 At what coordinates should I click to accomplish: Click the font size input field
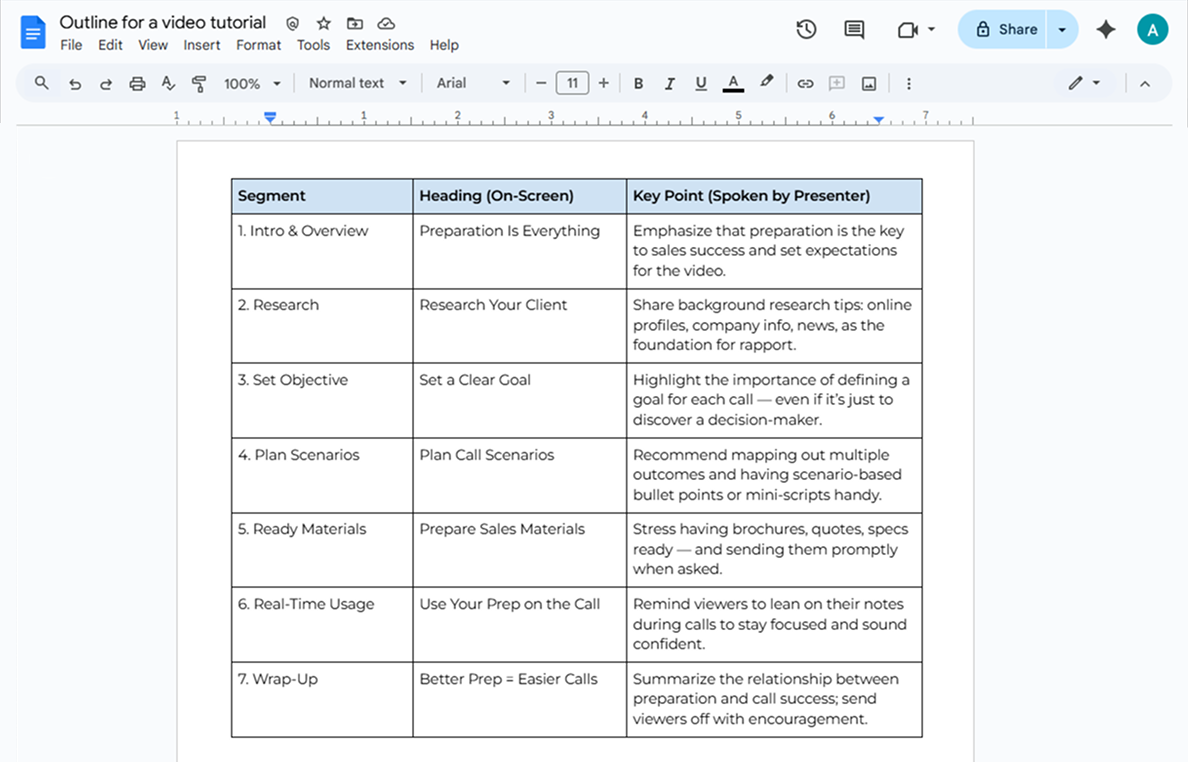click(572, 83)
